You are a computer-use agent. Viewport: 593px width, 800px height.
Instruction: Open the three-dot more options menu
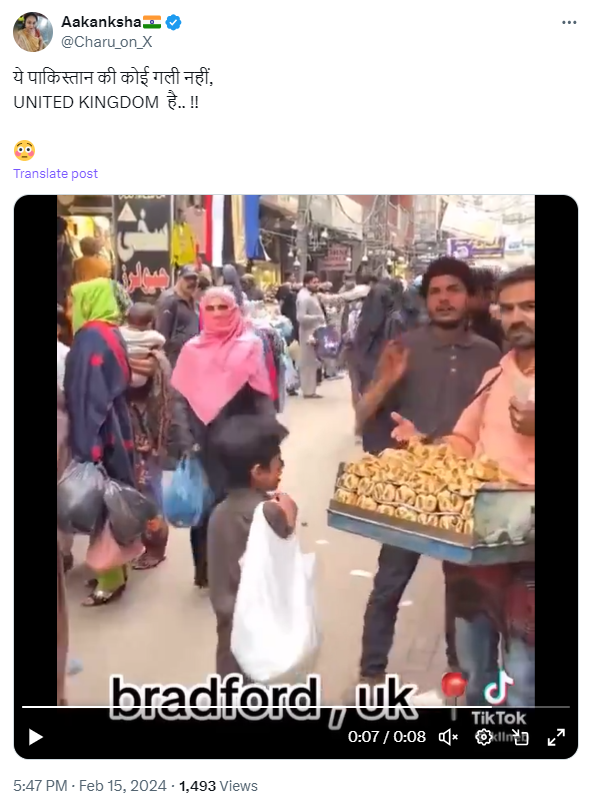[x=569, y=22]
